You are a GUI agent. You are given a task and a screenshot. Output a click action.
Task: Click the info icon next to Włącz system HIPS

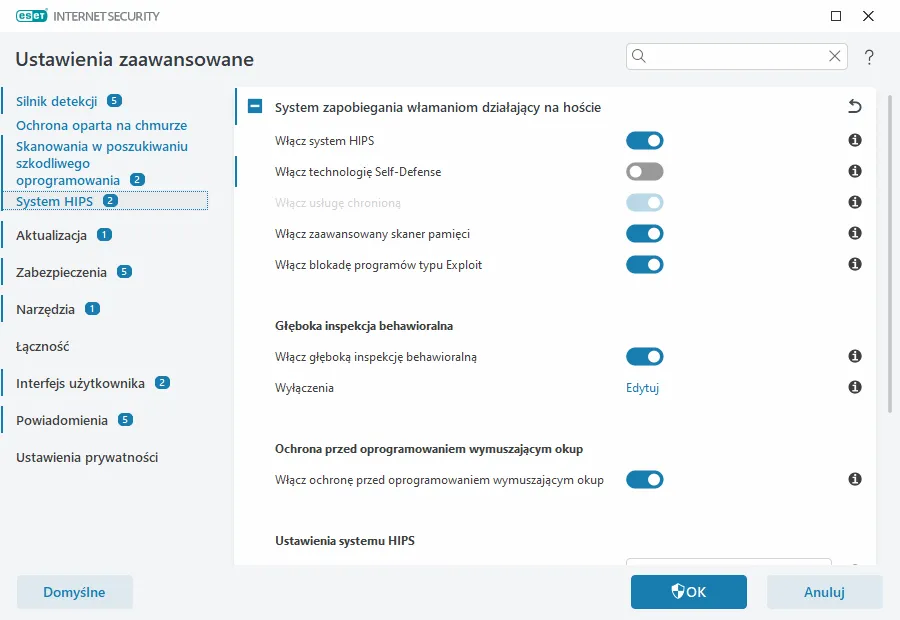855,140
